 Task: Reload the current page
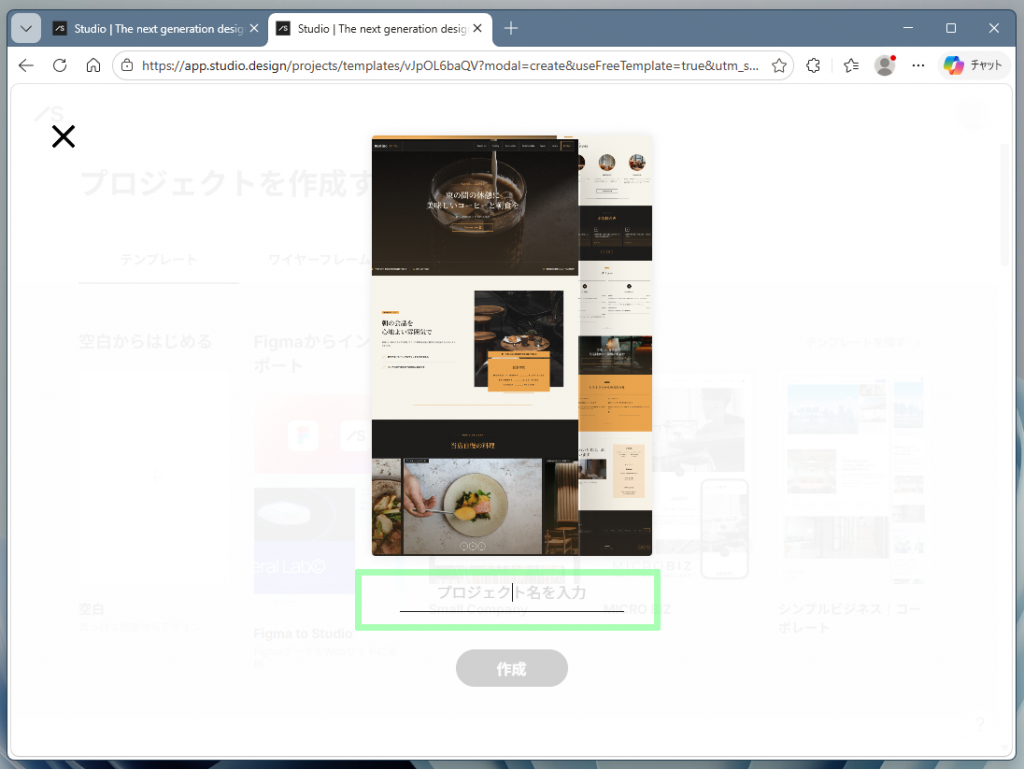click(x=60, y=65)
